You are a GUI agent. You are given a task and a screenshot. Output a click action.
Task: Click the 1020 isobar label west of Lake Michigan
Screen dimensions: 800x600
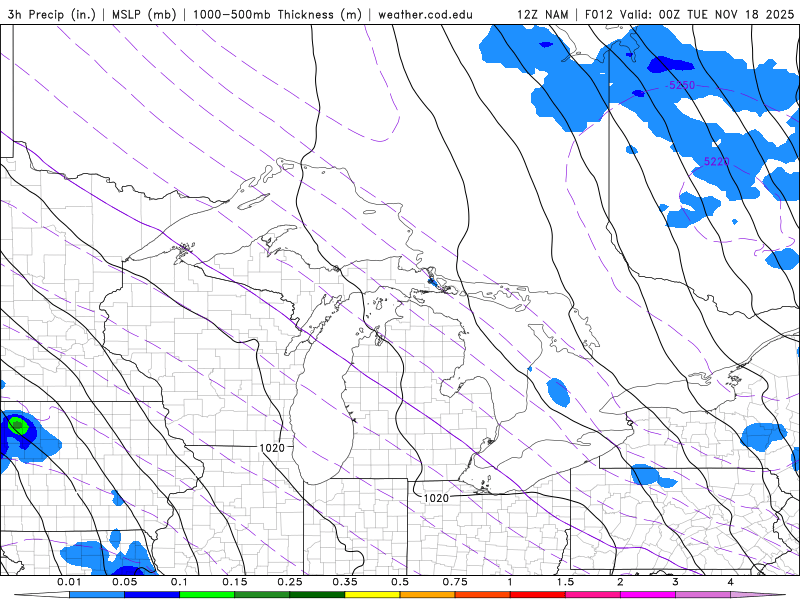(272, 448)
